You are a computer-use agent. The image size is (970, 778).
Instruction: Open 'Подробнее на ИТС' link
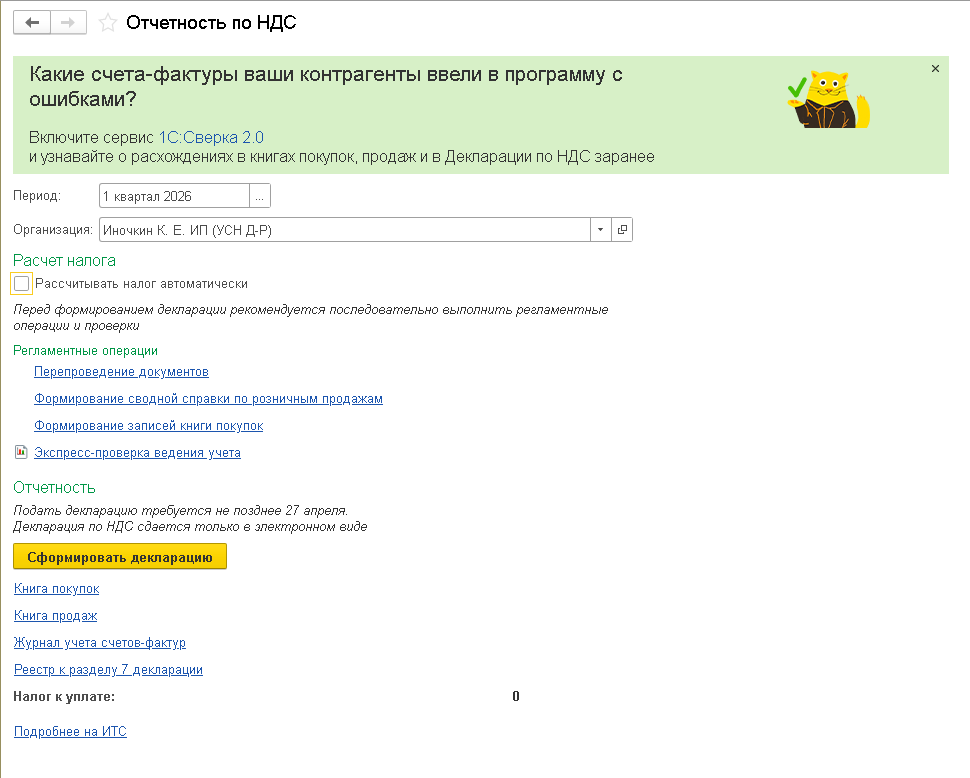coord(70,732)
